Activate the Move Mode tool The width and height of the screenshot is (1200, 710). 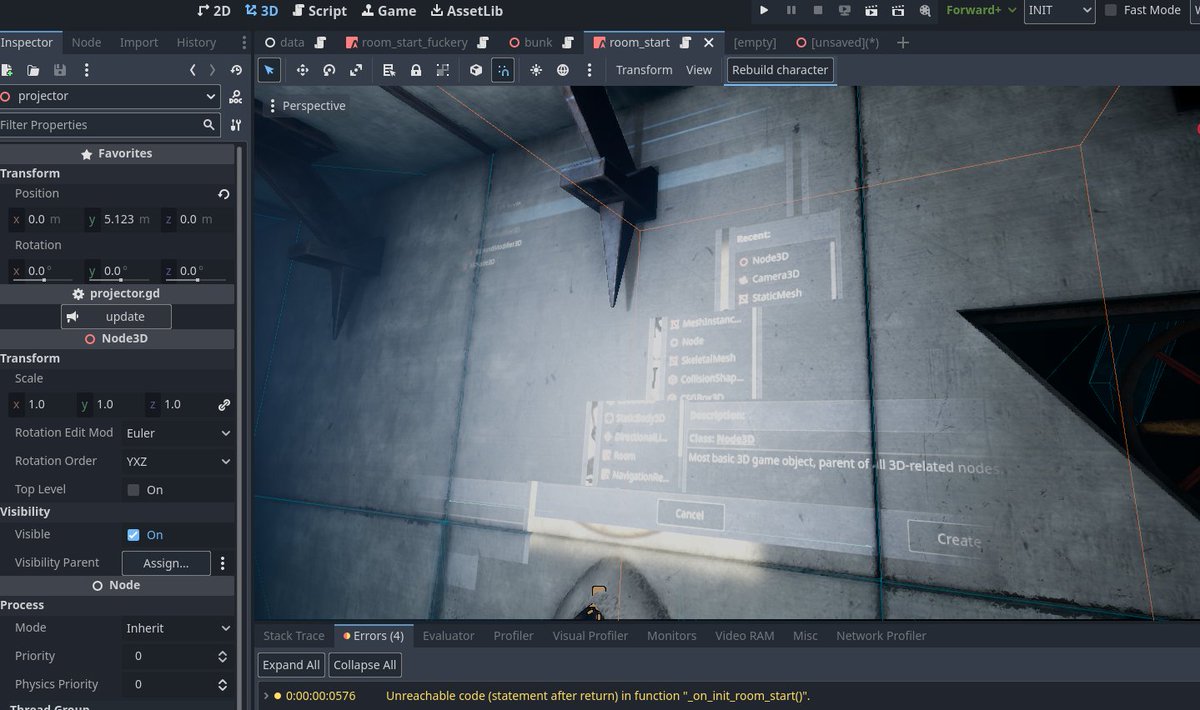[302, 70]
